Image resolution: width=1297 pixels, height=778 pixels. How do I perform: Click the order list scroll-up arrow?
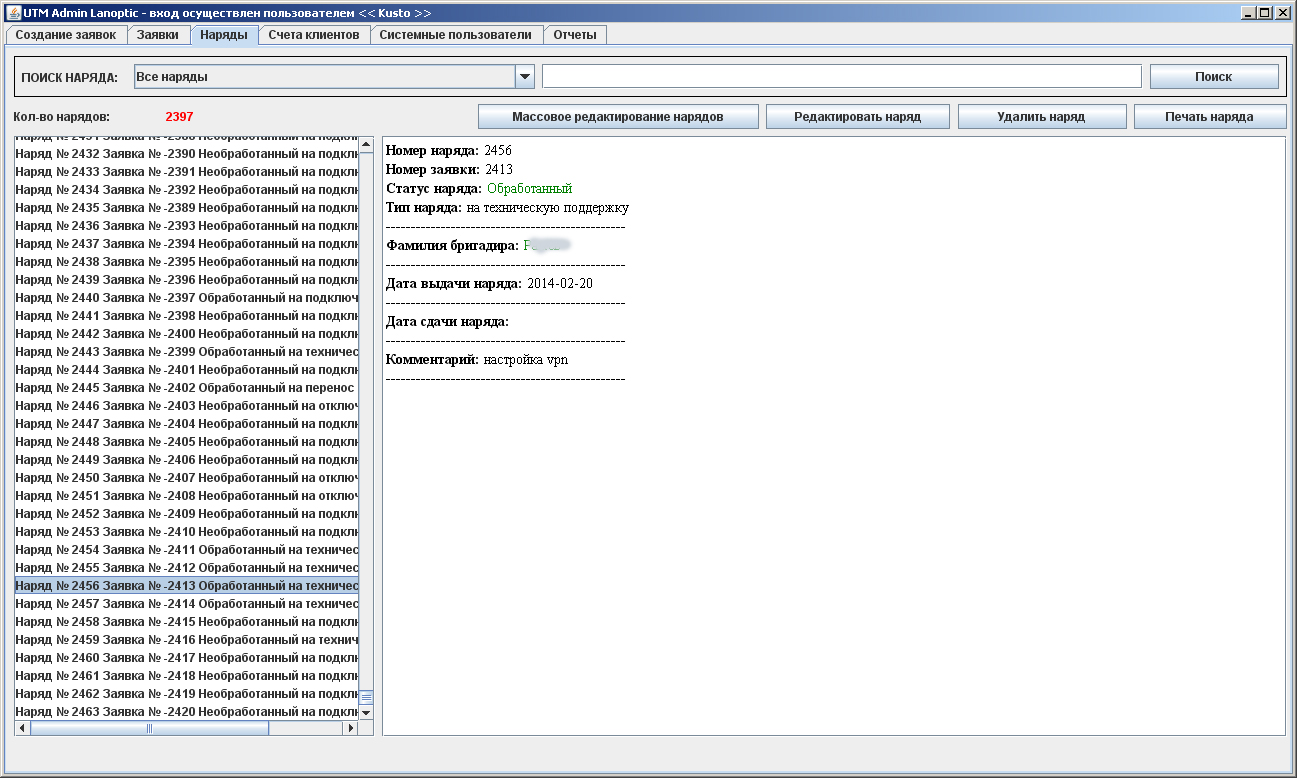366,145
